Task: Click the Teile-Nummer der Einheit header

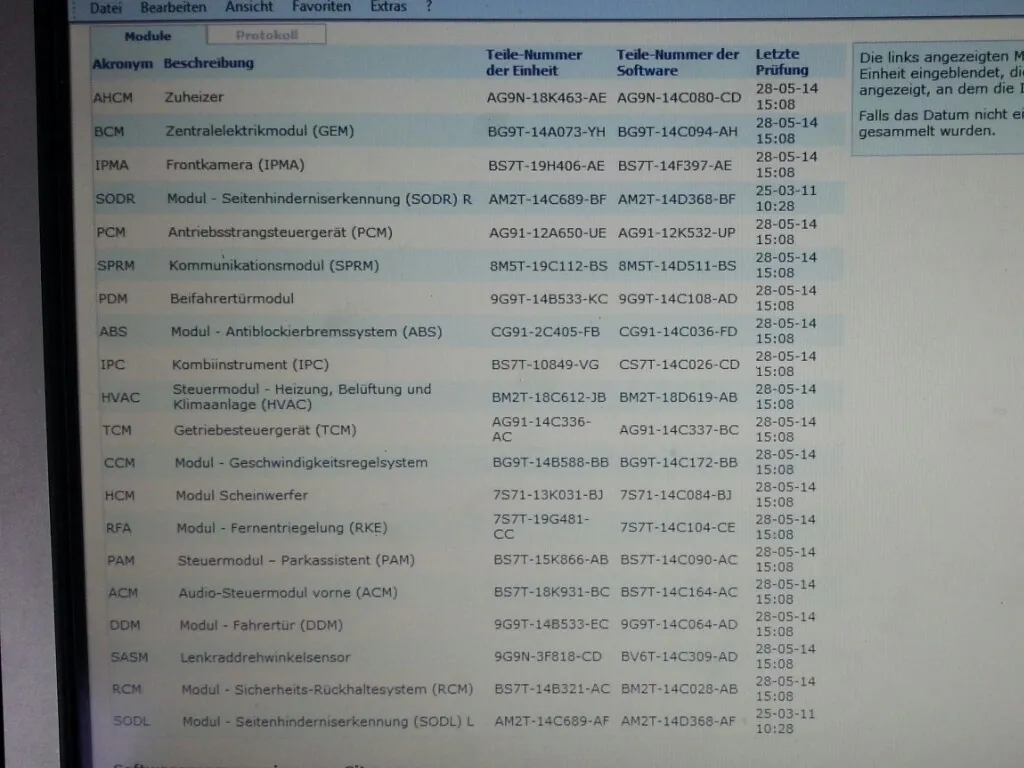Action: pos(534,62)
